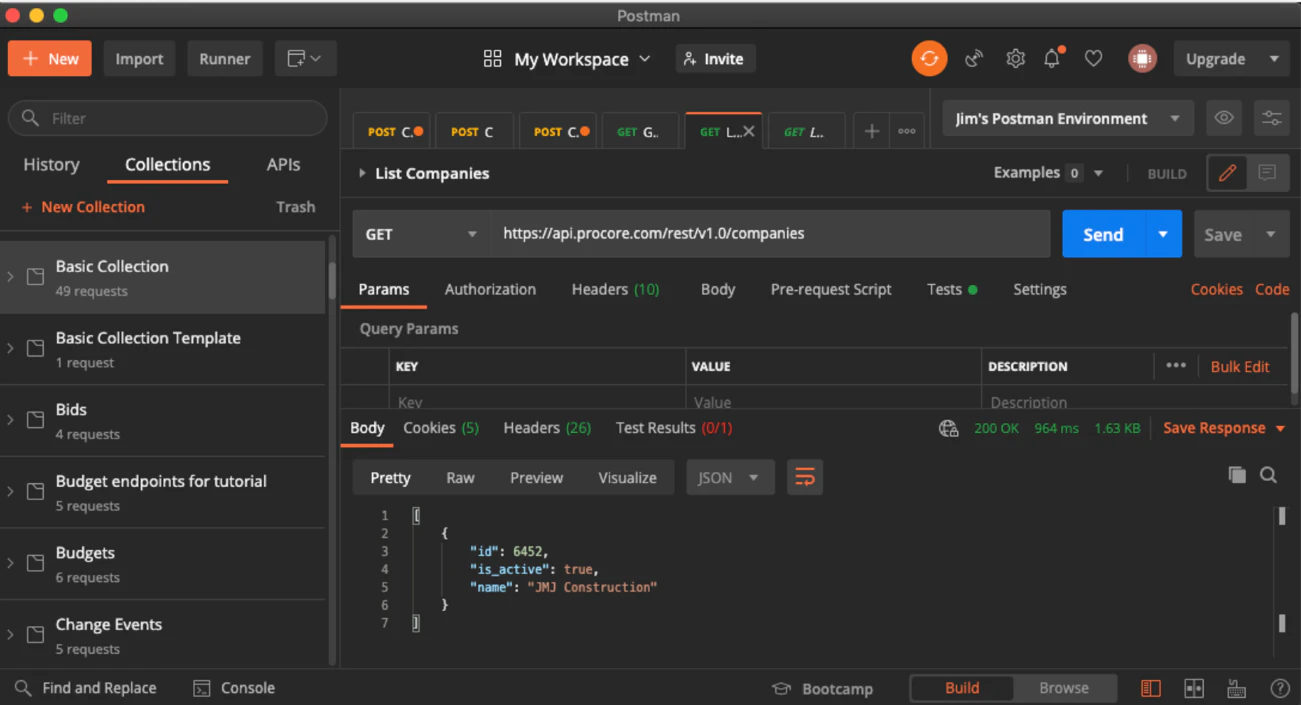This screenshot has width=1301, height=705.
Task: Open the manage environments sliders icon
Action: pyautogui.click(x=1271, y=118)
